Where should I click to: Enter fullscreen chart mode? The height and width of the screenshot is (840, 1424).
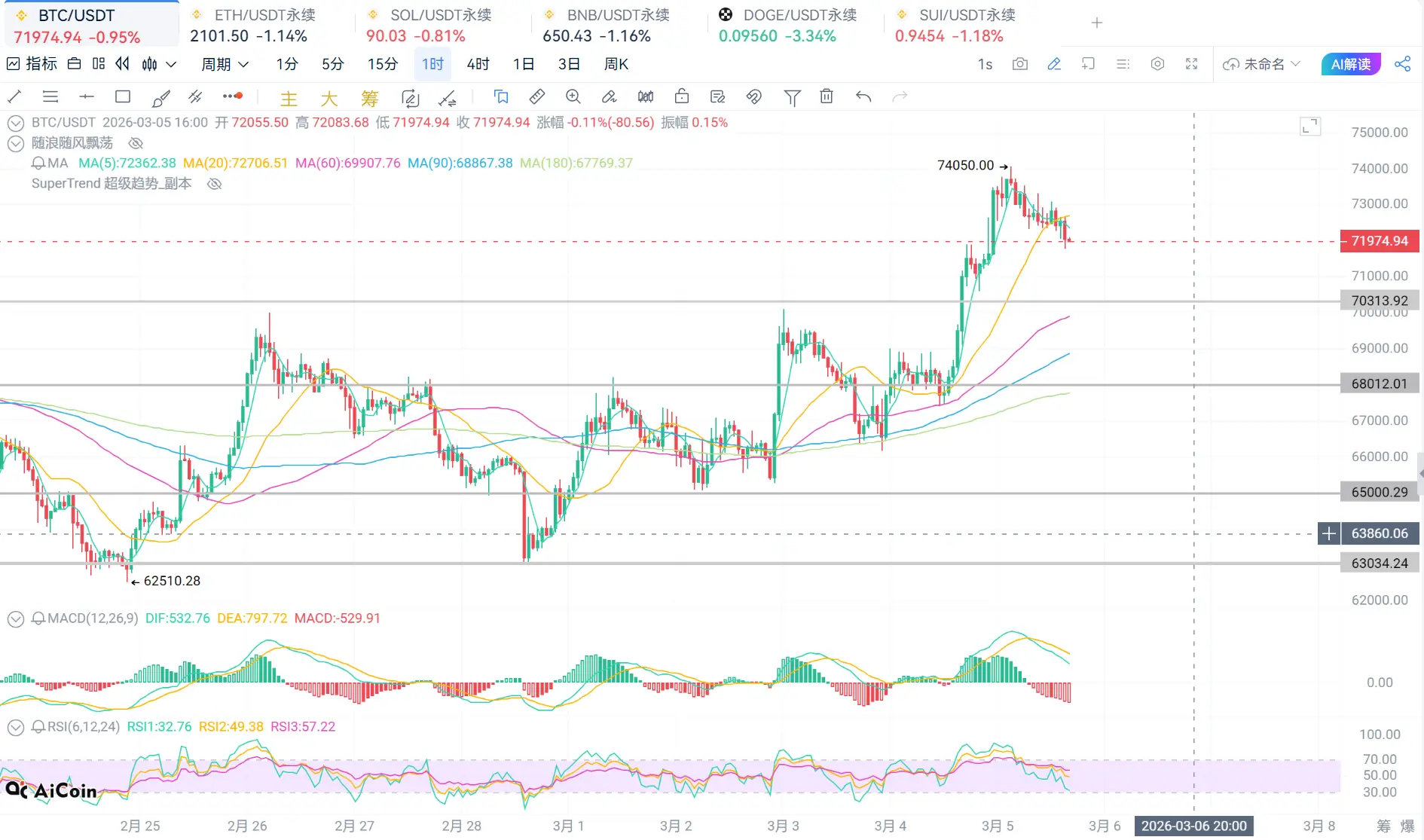(x=1192, y=64)
